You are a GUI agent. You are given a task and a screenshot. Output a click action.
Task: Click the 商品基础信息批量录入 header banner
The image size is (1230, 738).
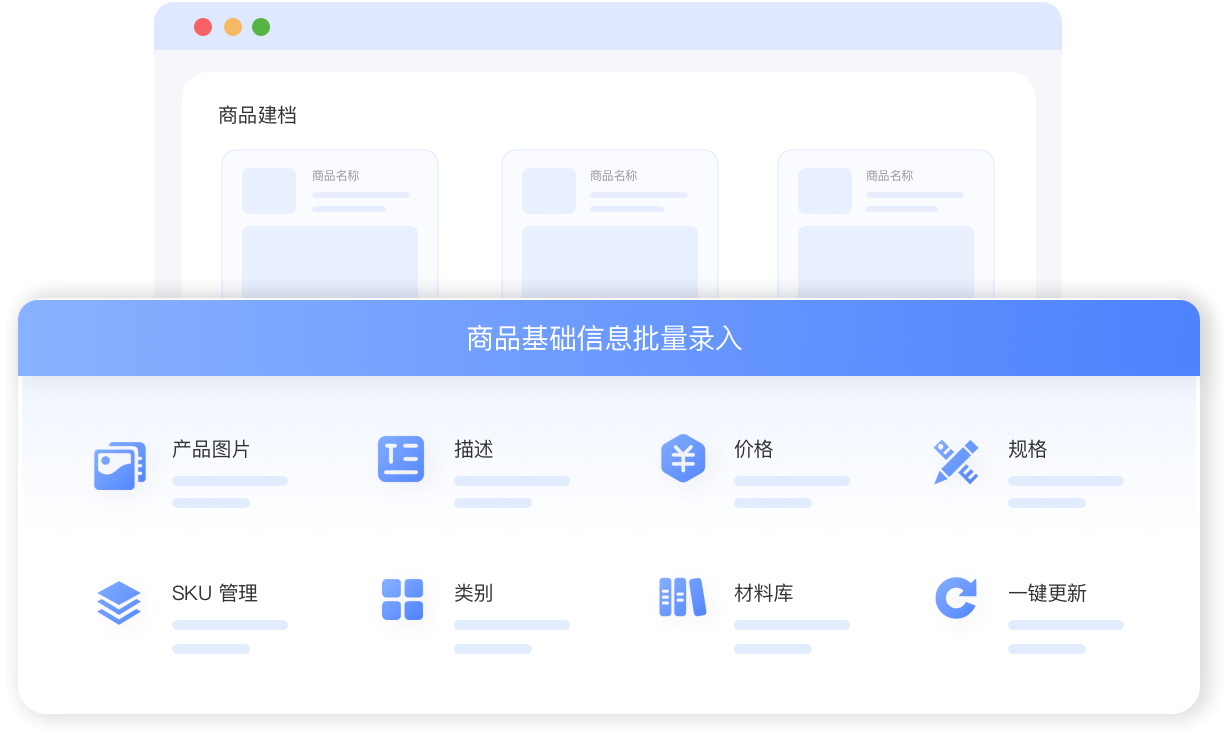coord(609,338)
